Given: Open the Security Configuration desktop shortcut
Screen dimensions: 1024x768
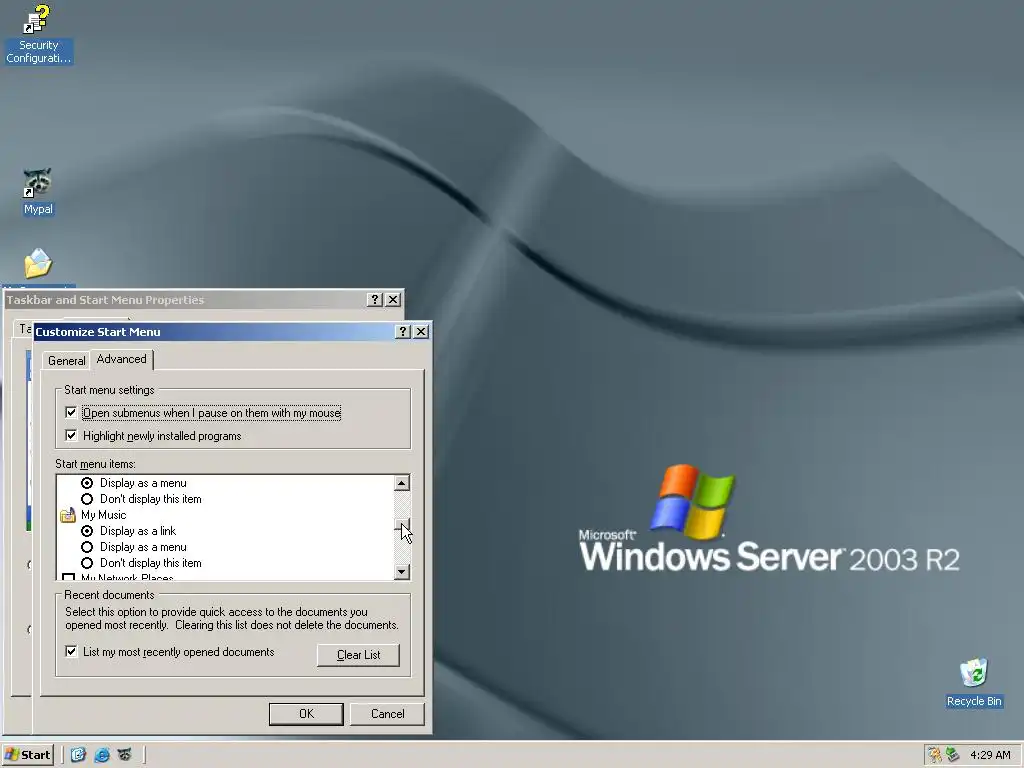Looking at the screenshot, I should (x=38, y=35).
